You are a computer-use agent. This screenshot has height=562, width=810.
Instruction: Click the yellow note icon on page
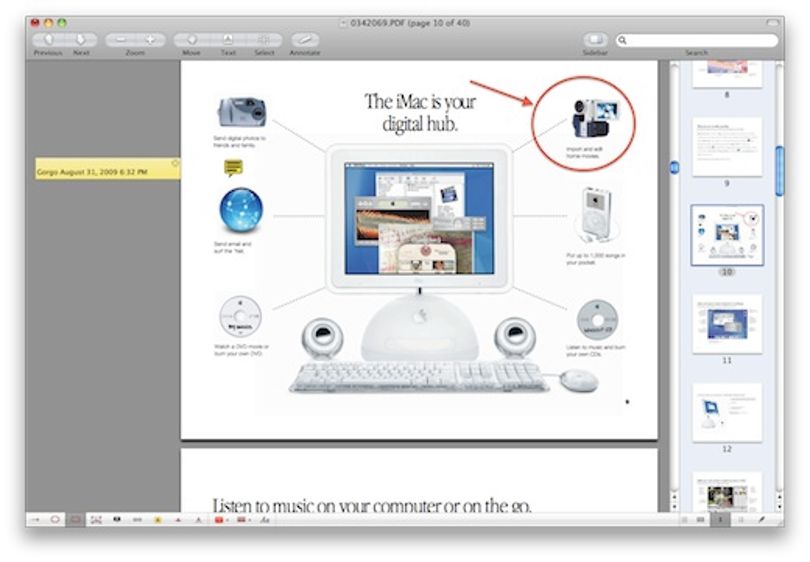233,167
